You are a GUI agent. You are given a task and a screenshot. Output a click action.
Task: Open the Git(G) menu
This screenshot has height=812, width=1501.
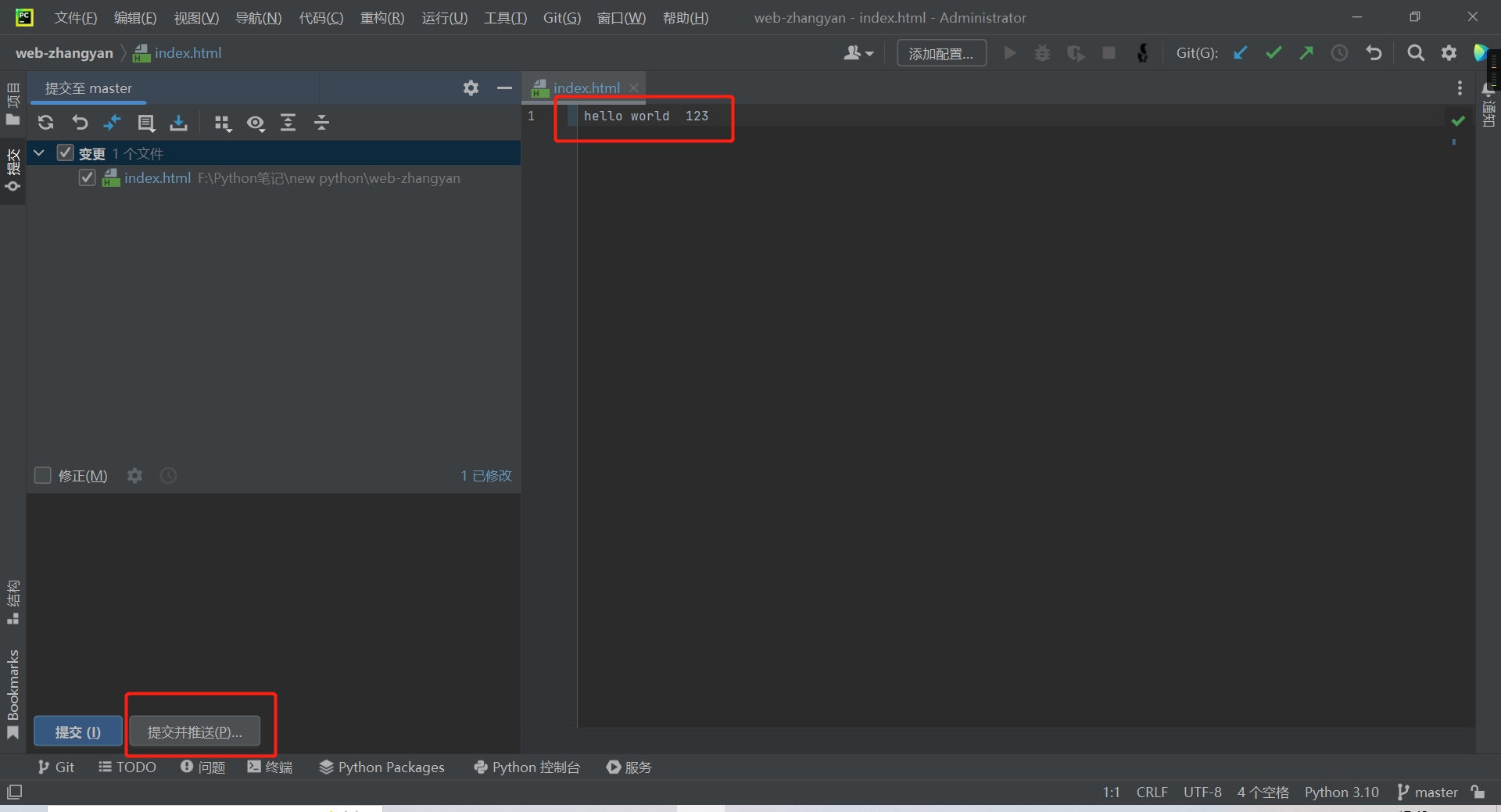[x=561, y=17]
